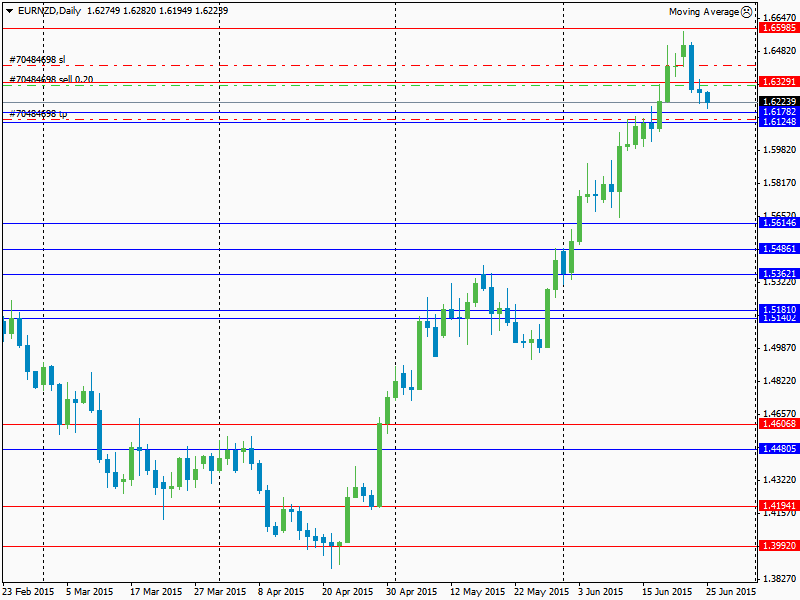Click the 27 Mar 2015 date label
Screen dimensions: 800x600
click(x=220, y=592)
